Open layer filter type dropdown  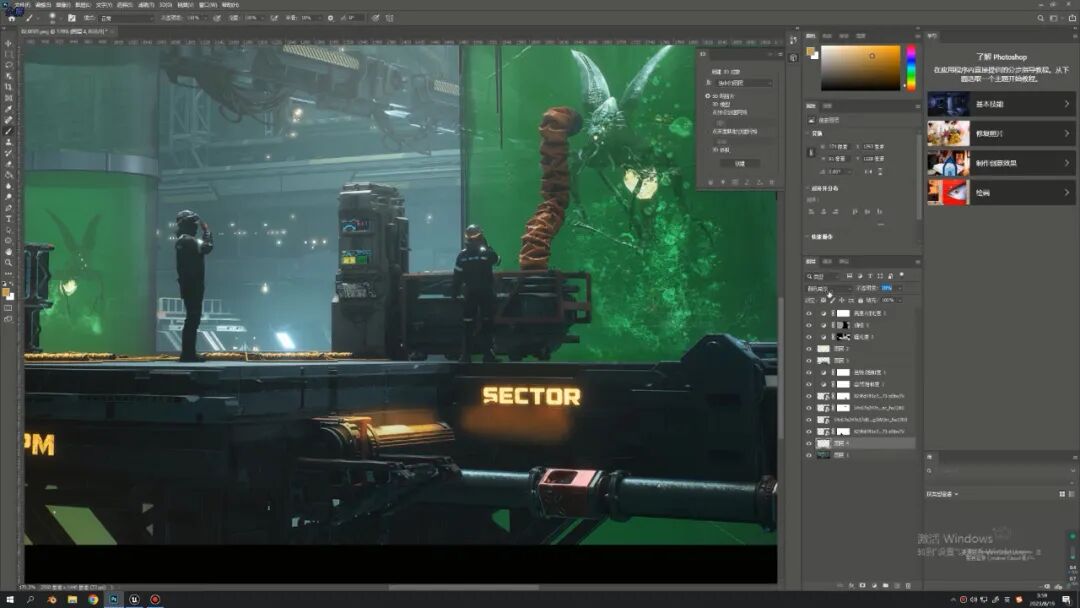coord(824,276)
